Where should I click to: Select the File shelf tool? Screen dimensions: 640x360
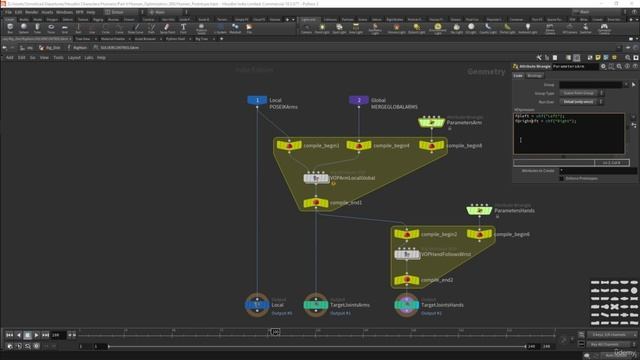tap(249, 28)
